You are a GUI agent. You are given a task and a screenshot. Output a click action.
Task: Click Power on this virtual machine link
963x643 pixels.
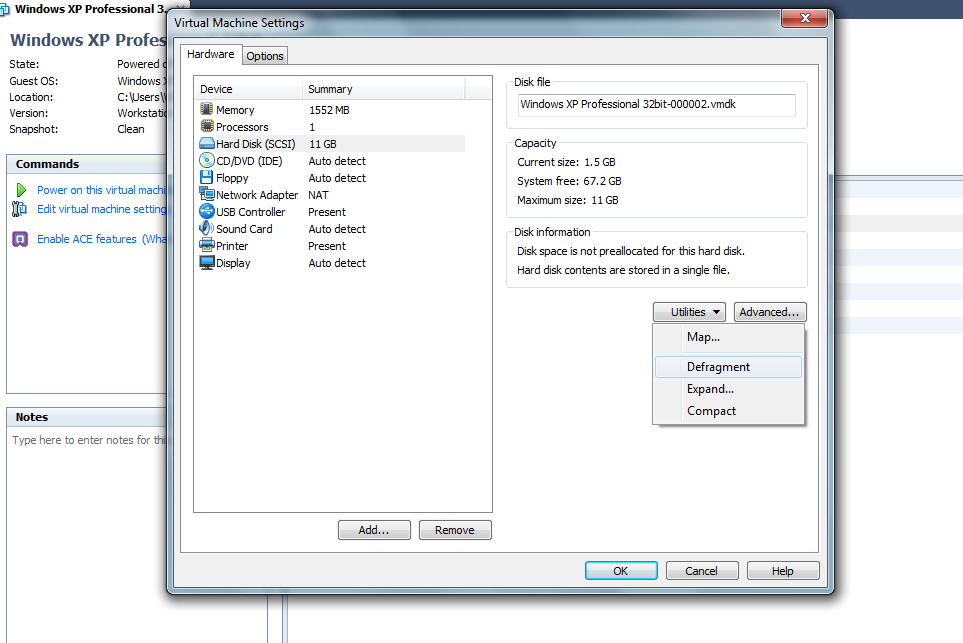101,190
